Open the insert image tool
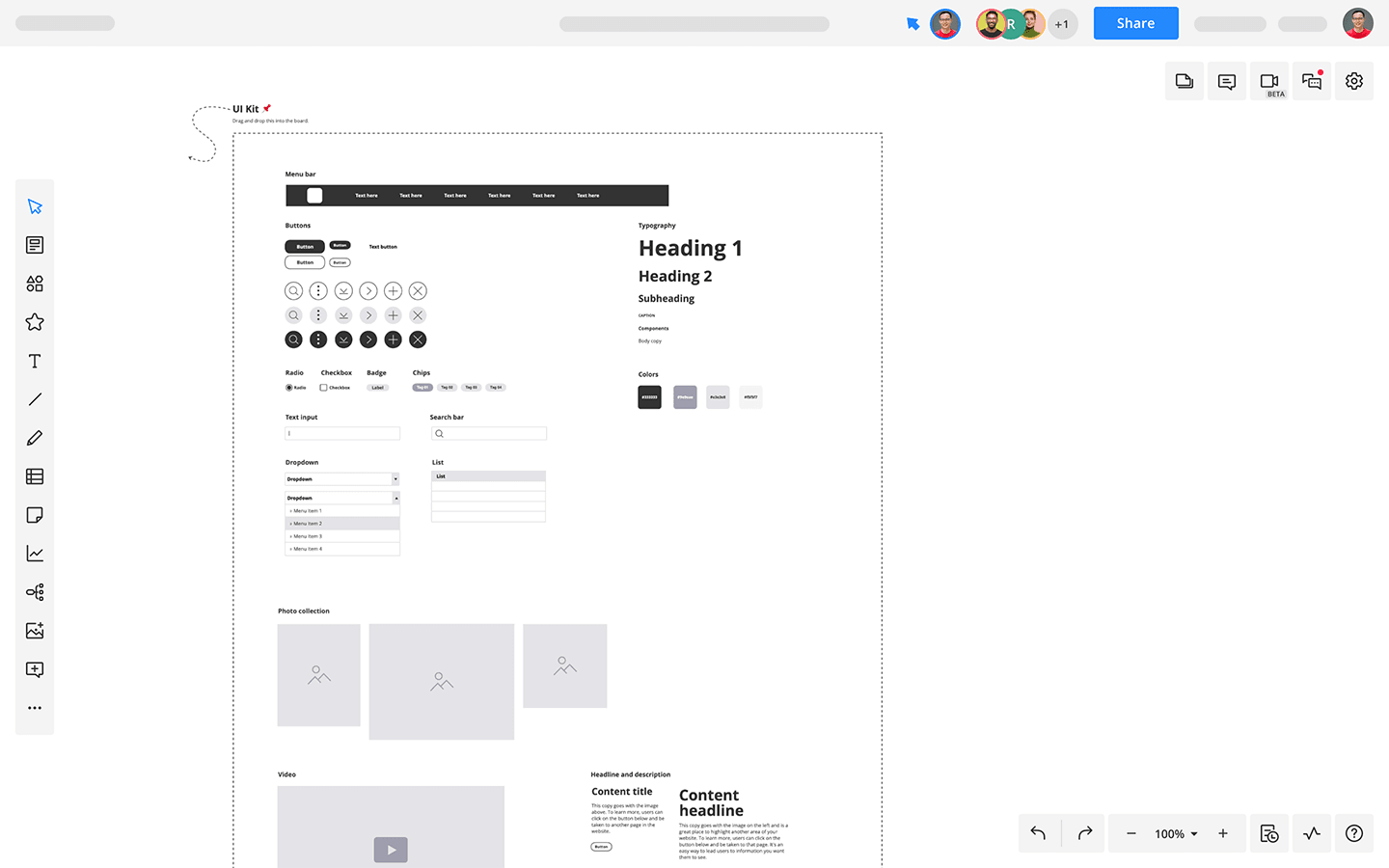The width and height of the screenshot is (1389, 868). pyautogui.click(x=35, y=631)
